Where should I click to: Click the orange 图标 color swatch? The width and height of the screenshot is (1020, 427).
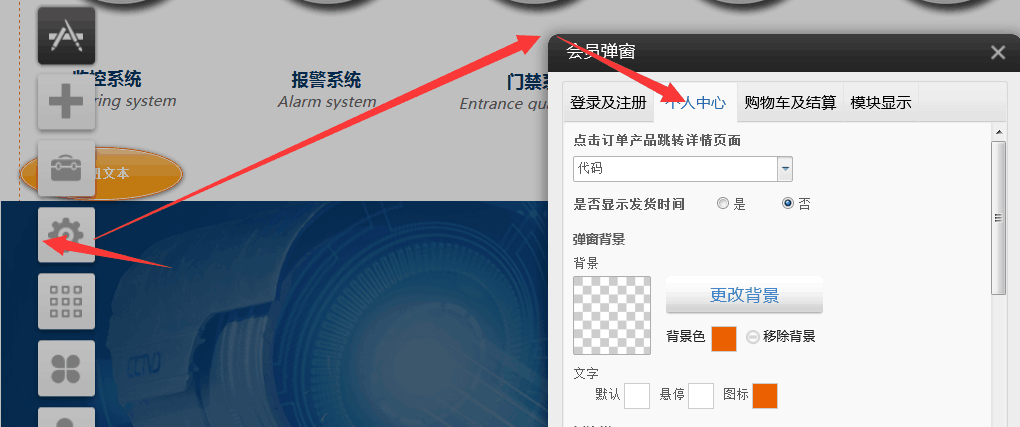click(x=765, y=396)
